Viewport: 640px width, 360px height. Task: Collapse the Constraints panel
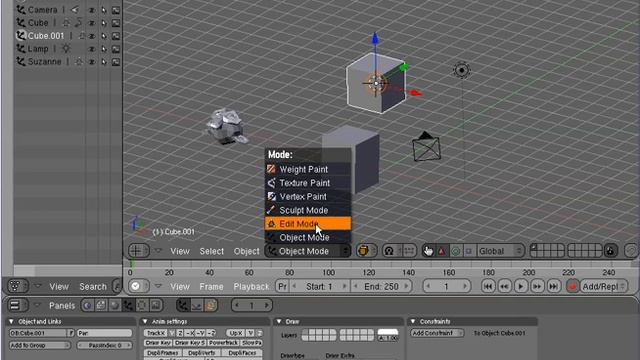[x=413, y=321]
